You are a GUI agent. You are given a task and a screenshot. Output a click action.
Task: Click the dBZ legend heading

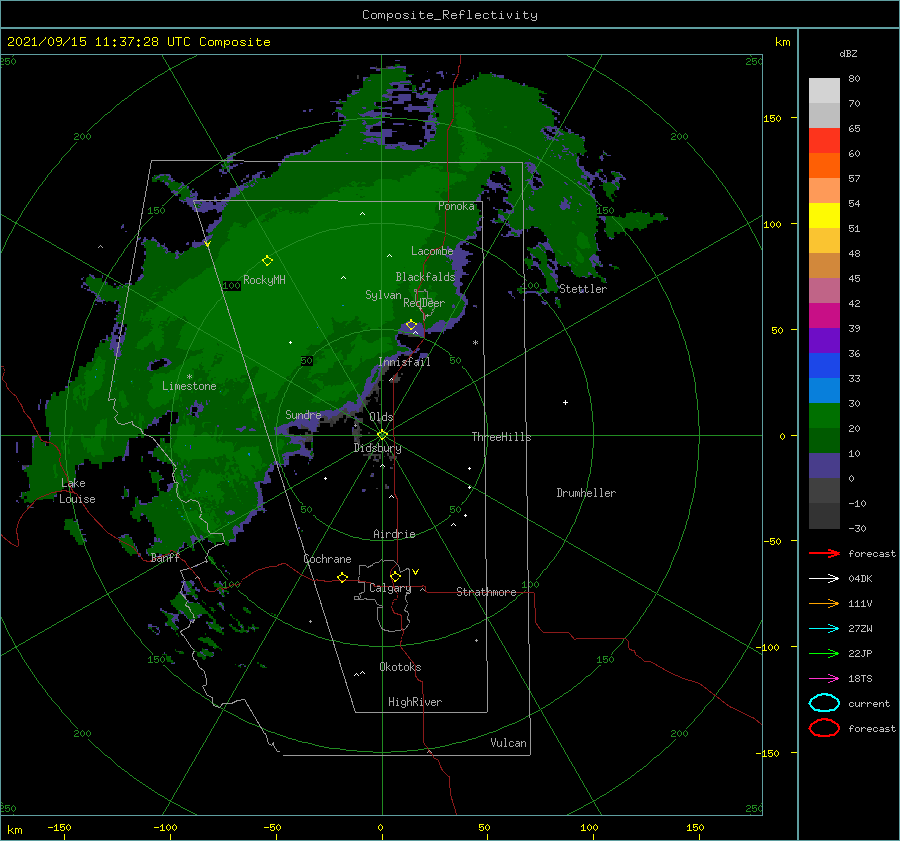(848, 53)
